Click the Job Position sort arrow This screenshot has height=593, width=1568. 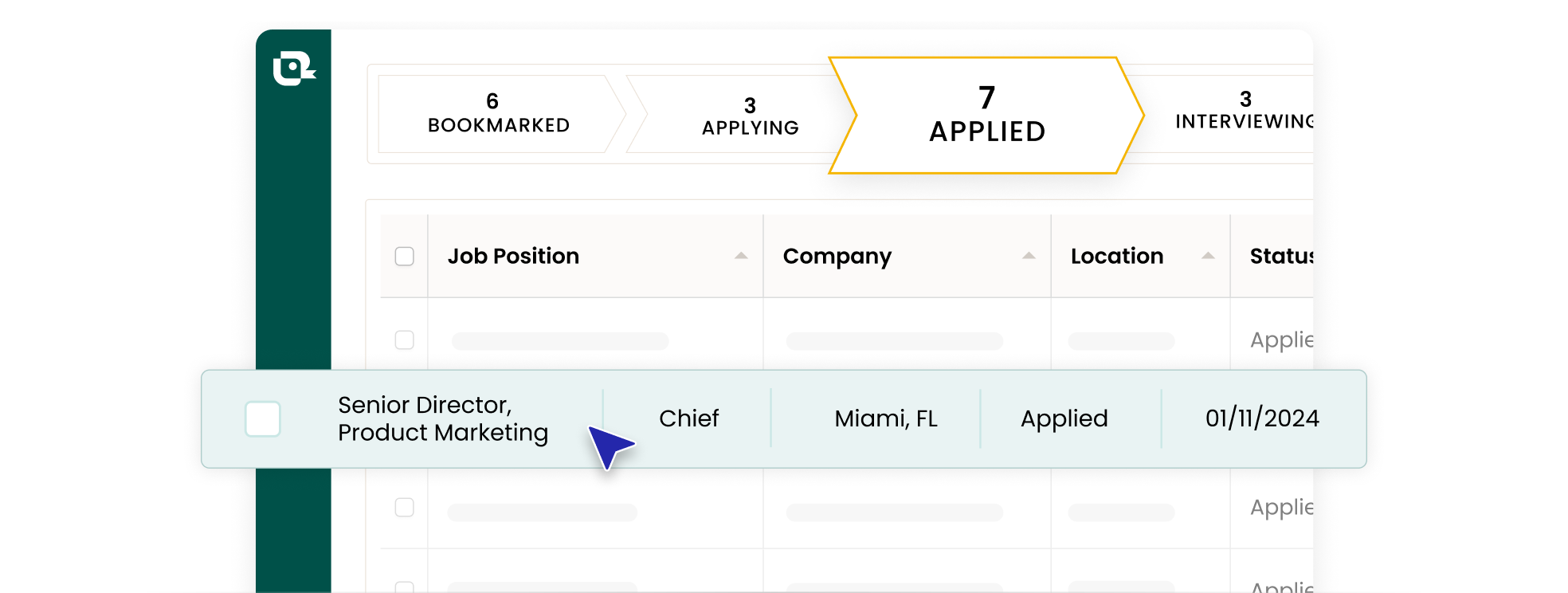click(742, 256)
